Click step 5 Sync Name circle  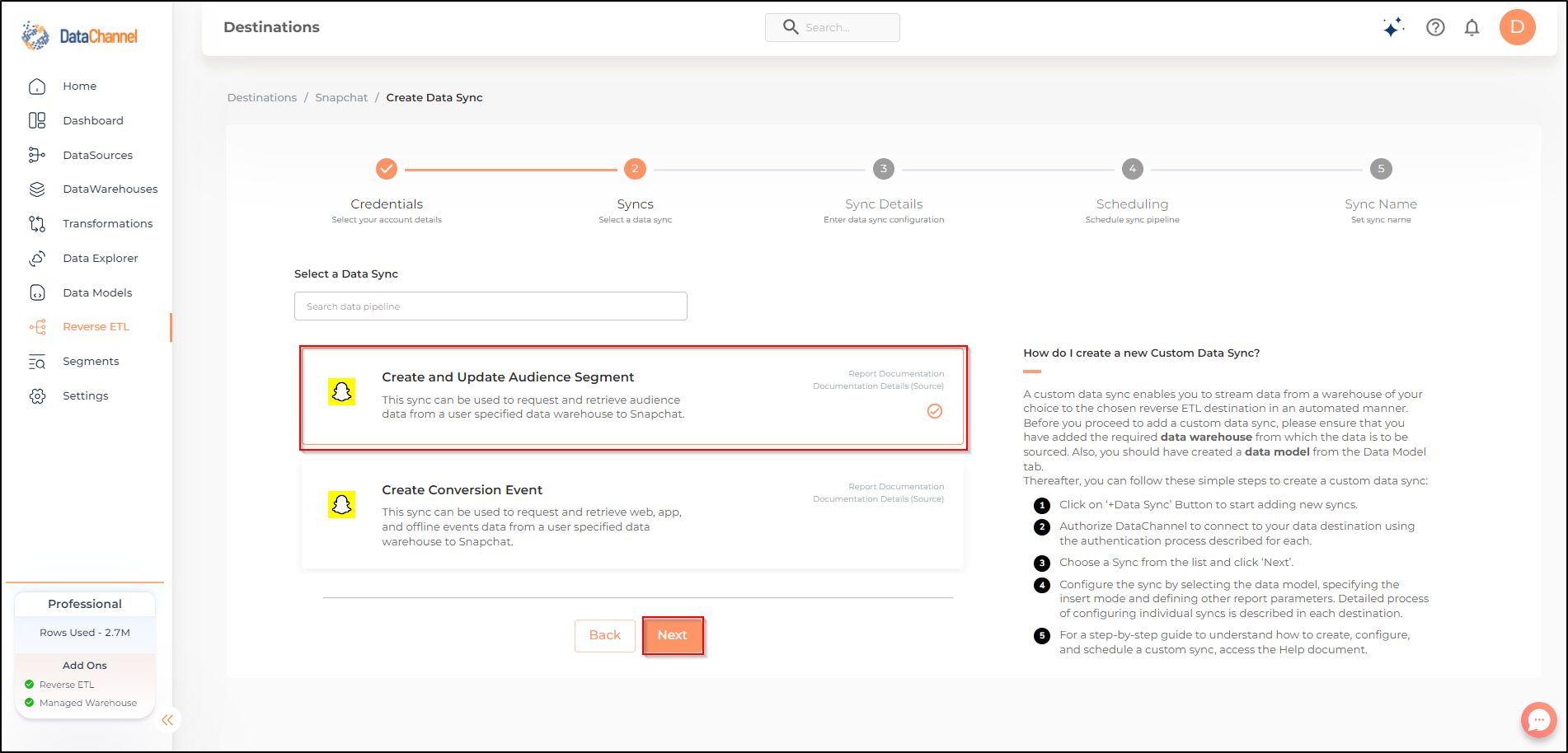click(1381, 169)
